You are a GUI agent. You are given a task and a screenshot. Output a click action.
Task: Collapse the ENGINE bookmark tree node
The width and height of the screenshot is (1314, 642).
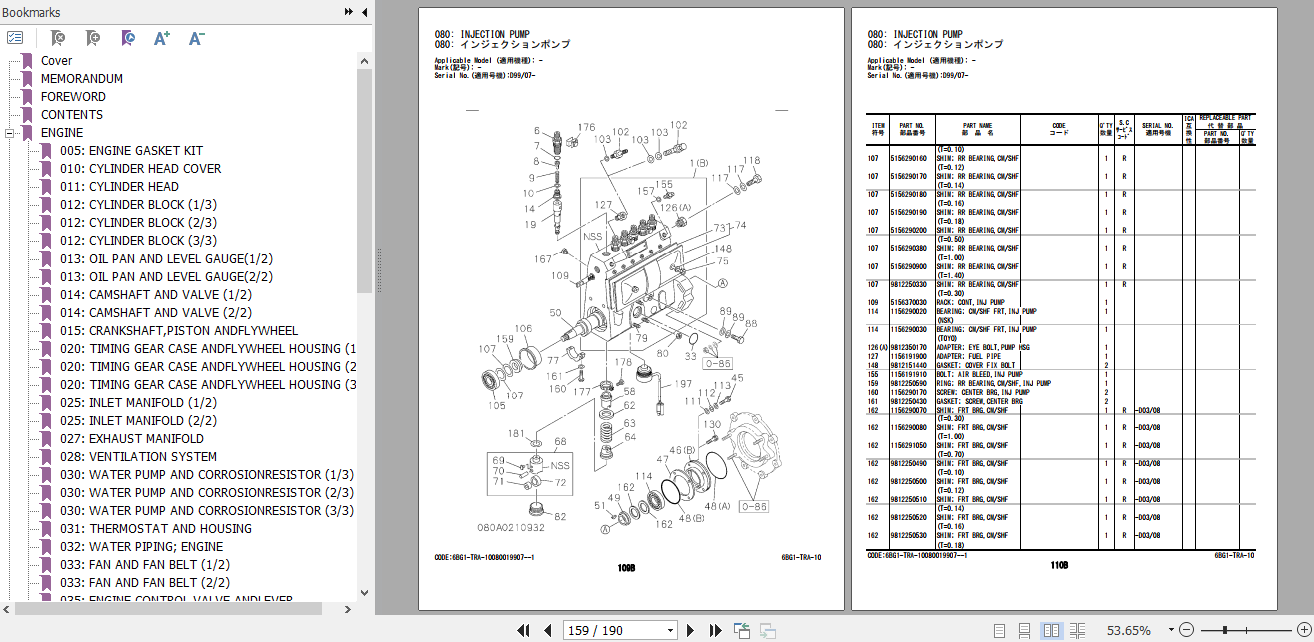coord(10,133)
